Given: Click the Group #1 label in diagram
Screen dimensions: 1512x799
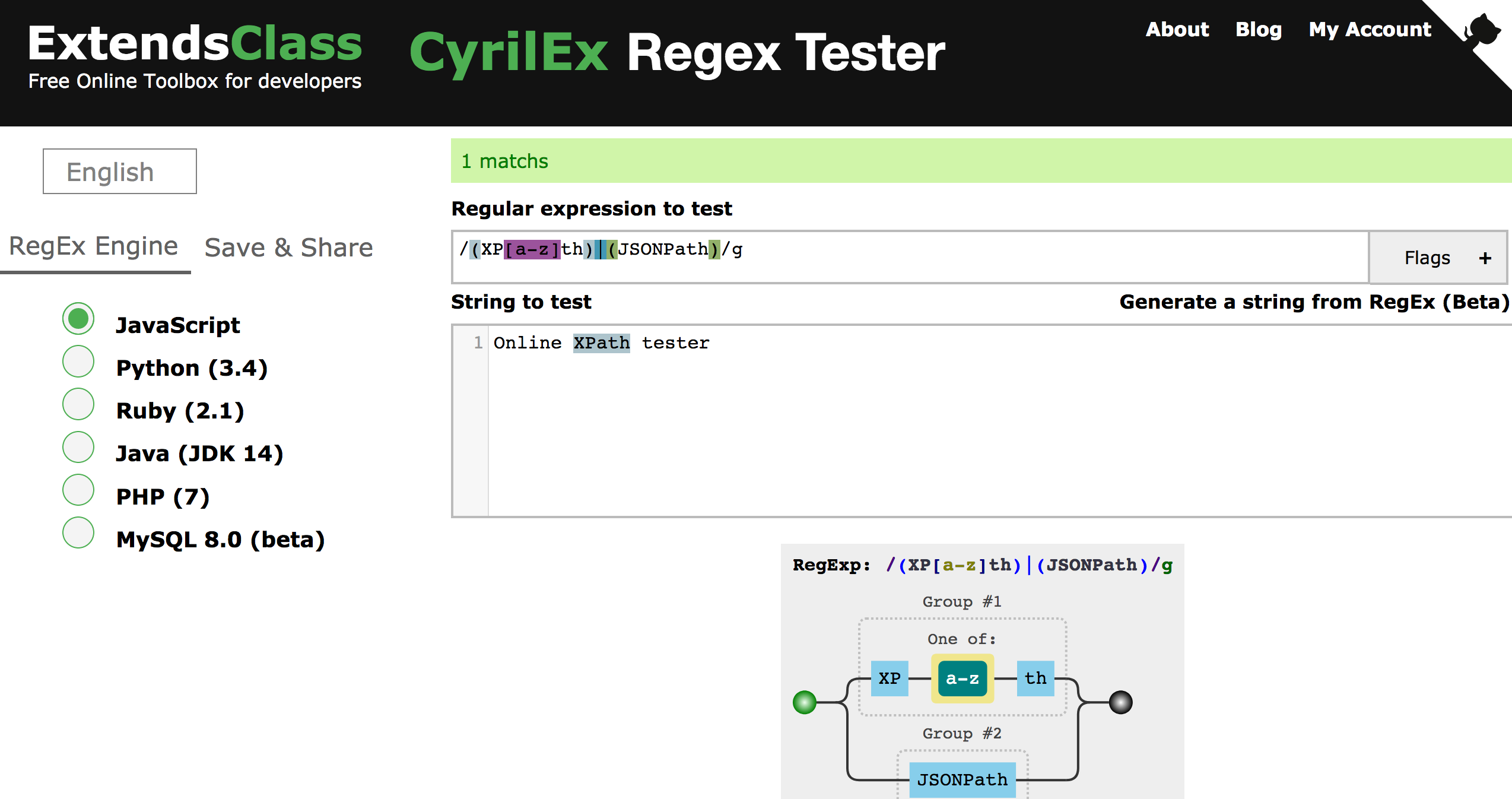Looking at the screenshot, I should pyautogui.click(x=962, y=602).
